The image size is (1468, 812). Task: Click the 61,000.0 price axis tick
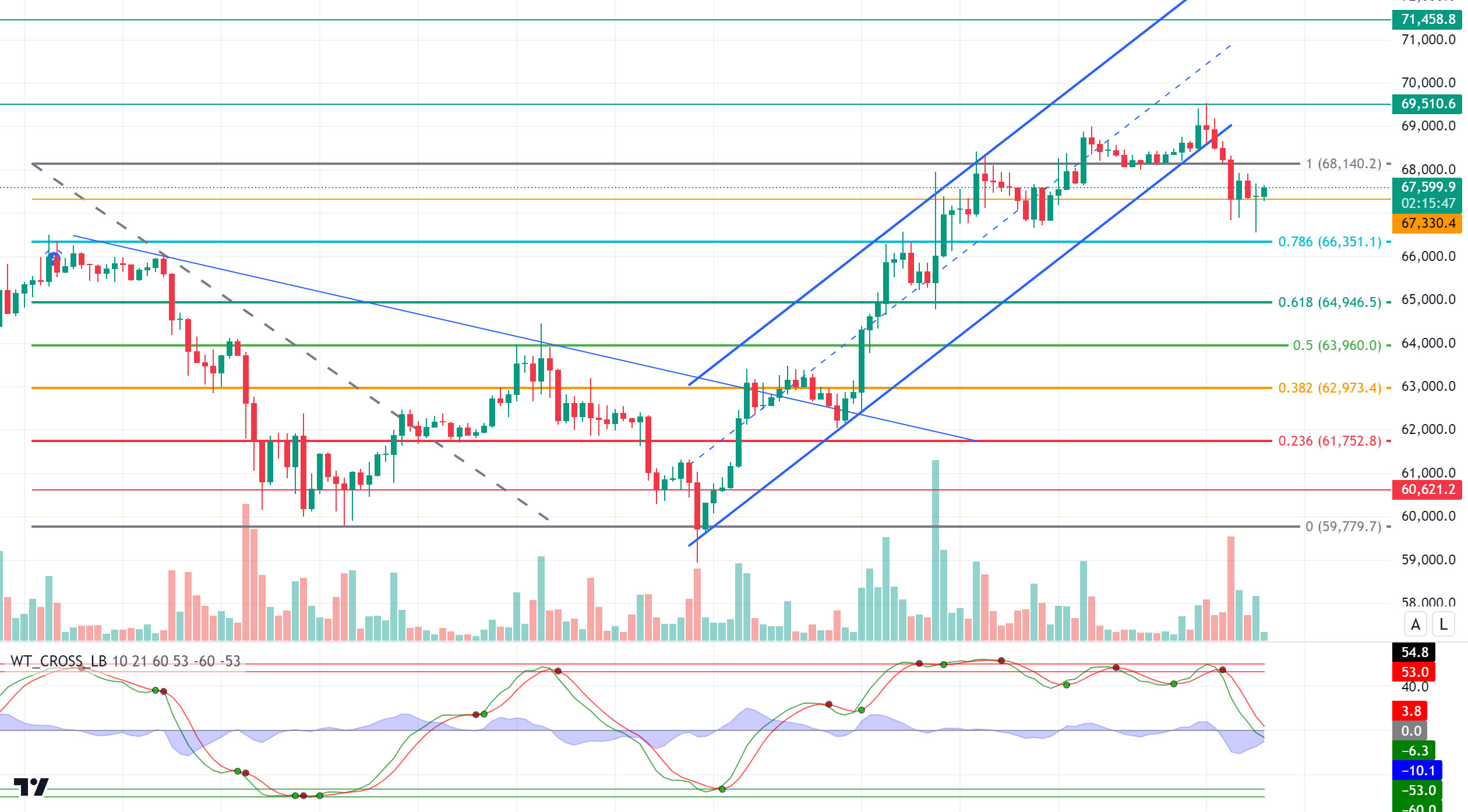click(1428, 472)
